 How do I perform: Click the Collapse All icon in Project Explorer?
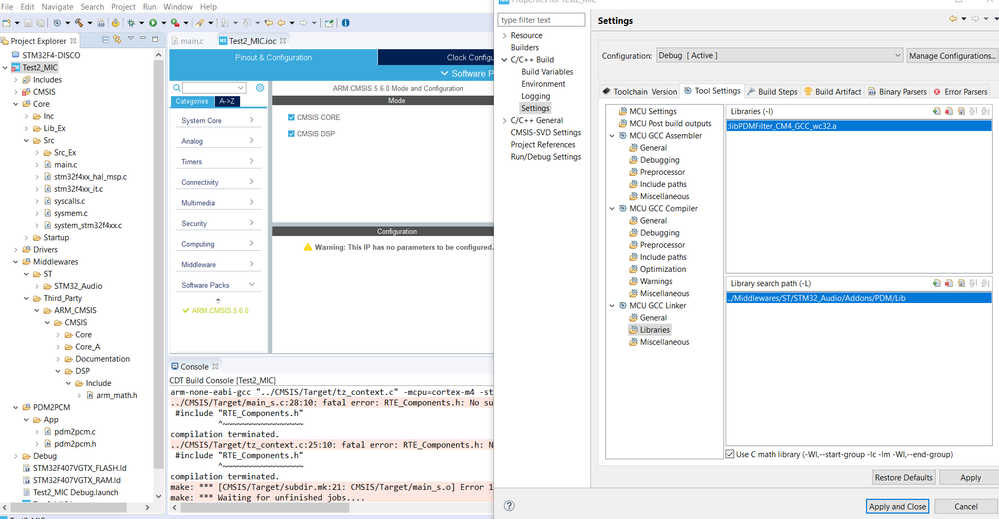[x=106, y=39]
